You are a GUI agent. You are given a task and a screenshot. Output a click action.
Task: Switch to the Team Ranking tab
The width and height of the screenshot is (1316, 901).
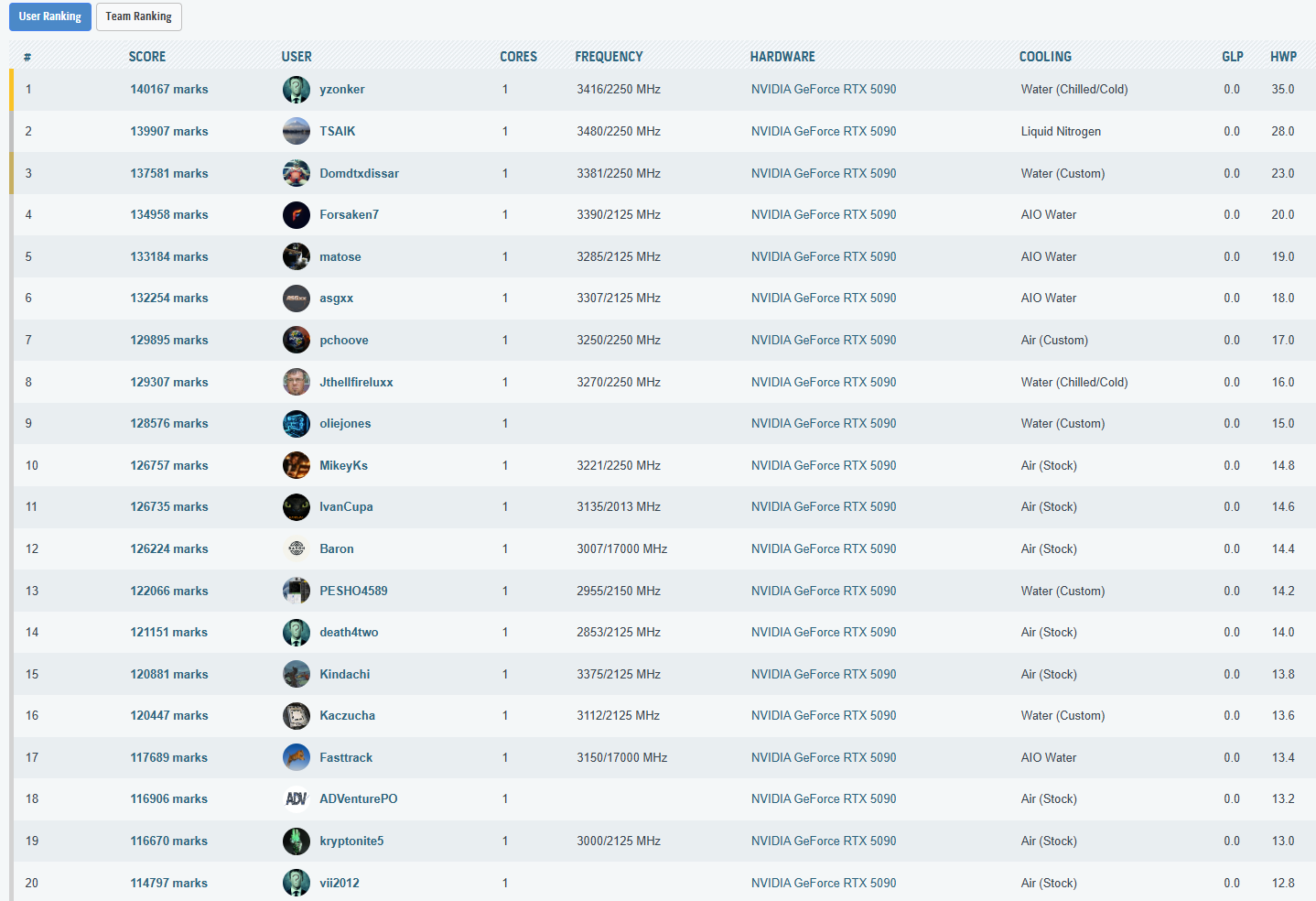pyautogui.click(x=138, y=16)
